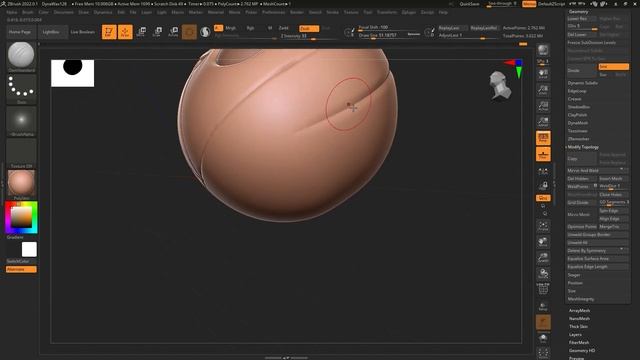Click the Focal Shift slider
The height and width of the screenshot is (360, 640).
[x=389, y=28]
